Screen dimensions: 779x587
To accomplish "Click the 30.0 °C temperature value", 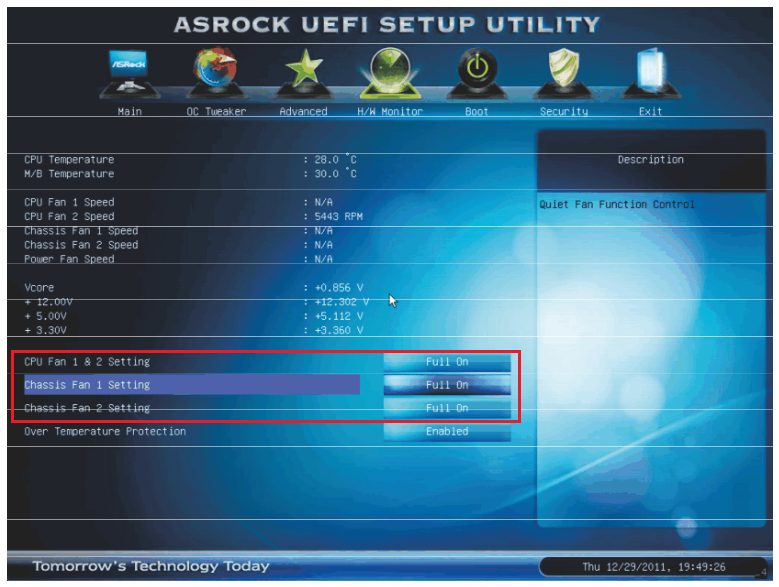I will click(x=335, y=173).
